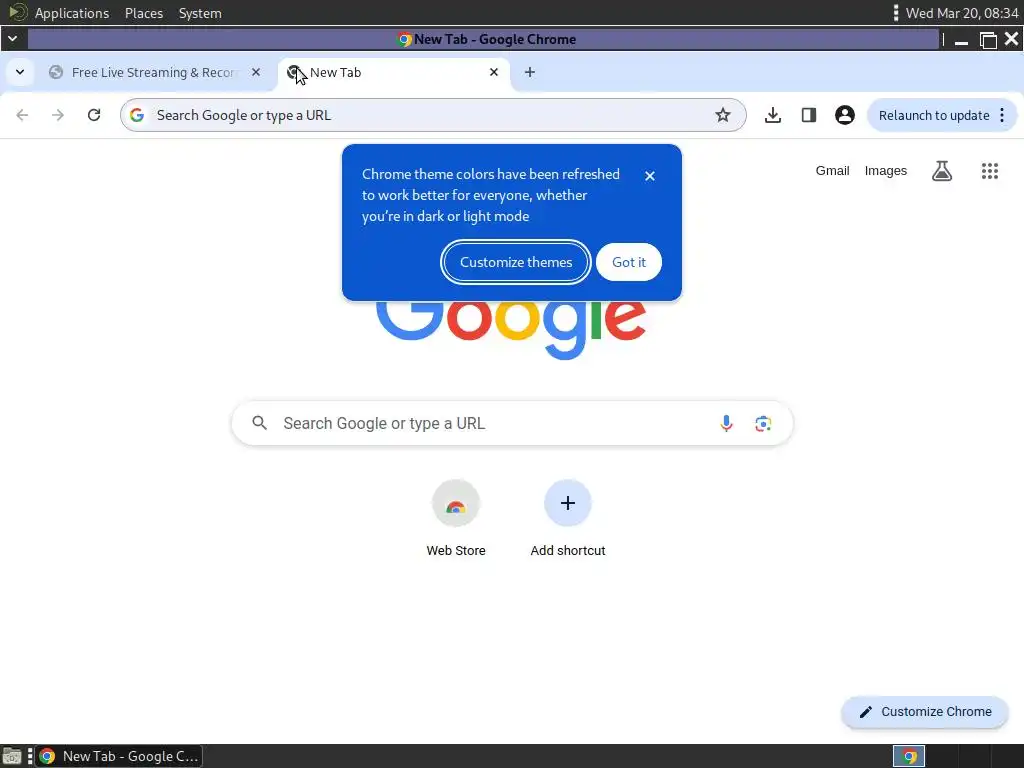This screenshot has height=768, width=1024.
Task: Open the Chrome three-dot menu
Action: [1002, 115]
